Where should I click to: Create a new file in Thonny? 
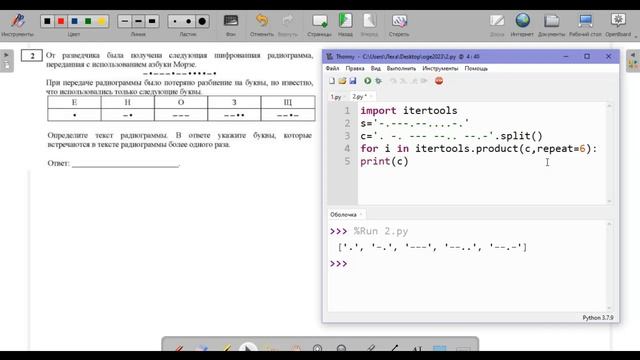click(x=332, y=81)
